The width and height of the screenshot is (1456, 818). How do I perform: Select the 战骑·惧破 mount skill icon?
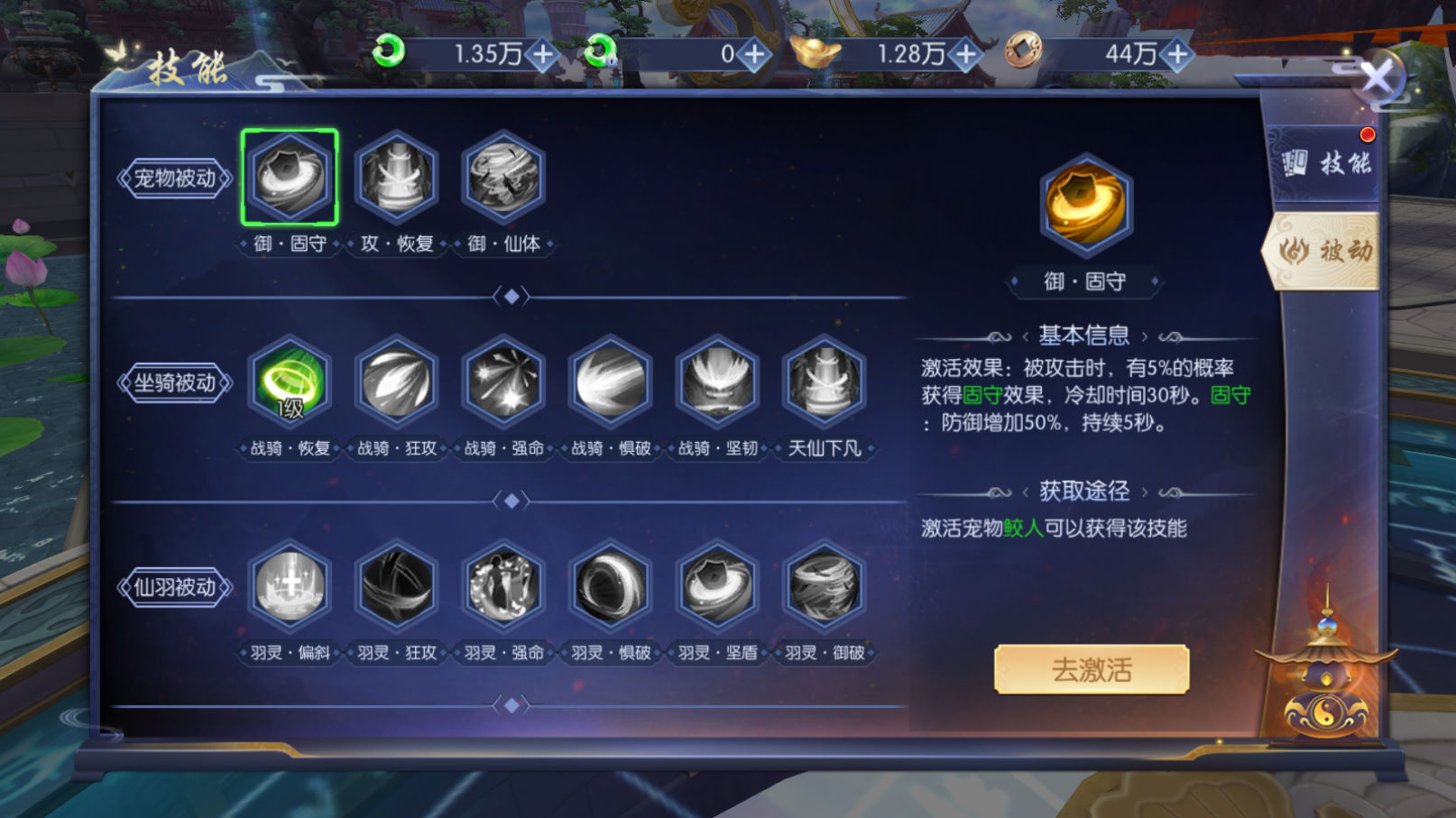coord(611,382)
